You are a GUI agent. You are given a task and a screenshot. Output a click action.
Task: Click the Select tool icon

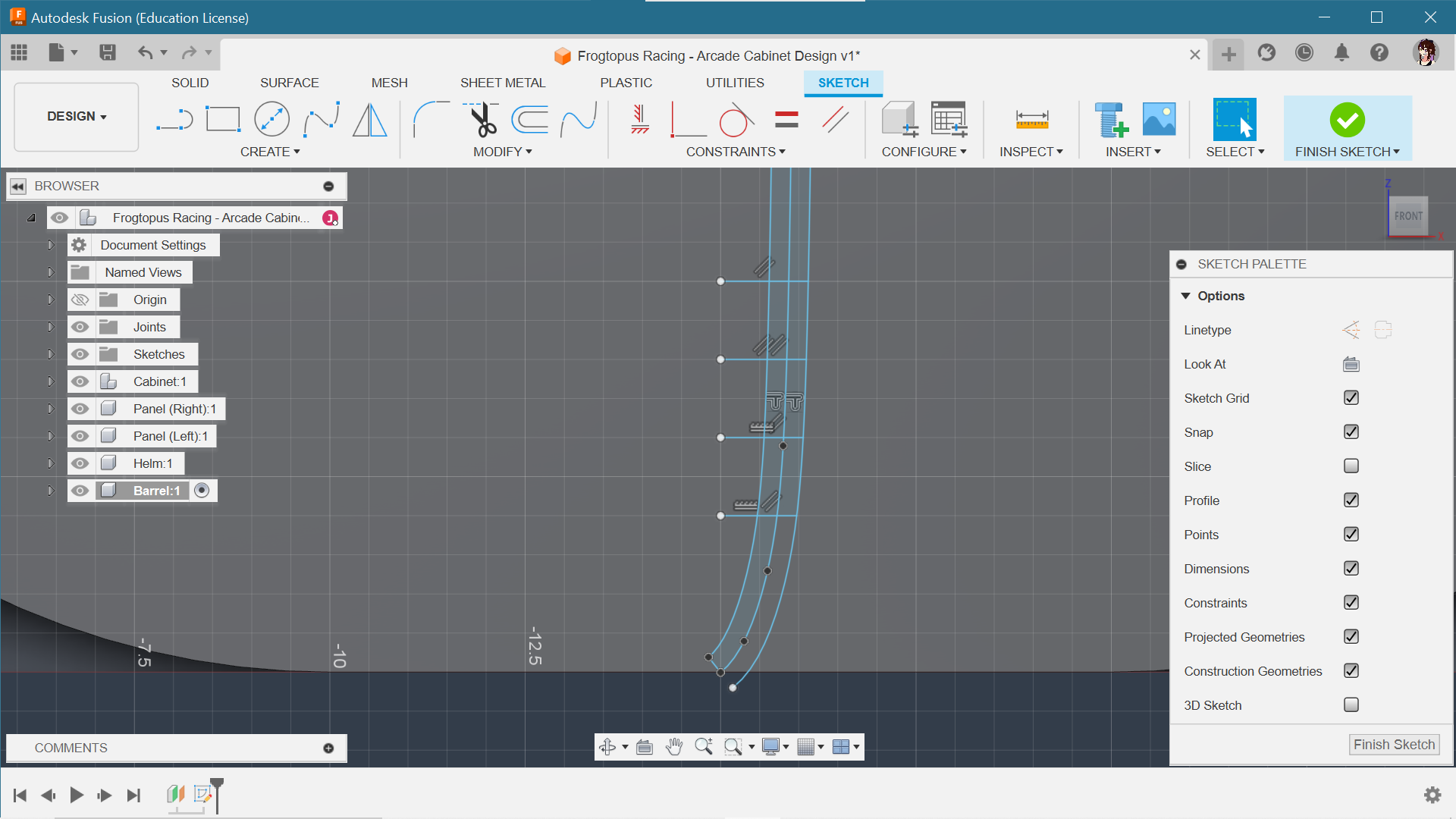pyautogui.click(x=1235, y=120)
